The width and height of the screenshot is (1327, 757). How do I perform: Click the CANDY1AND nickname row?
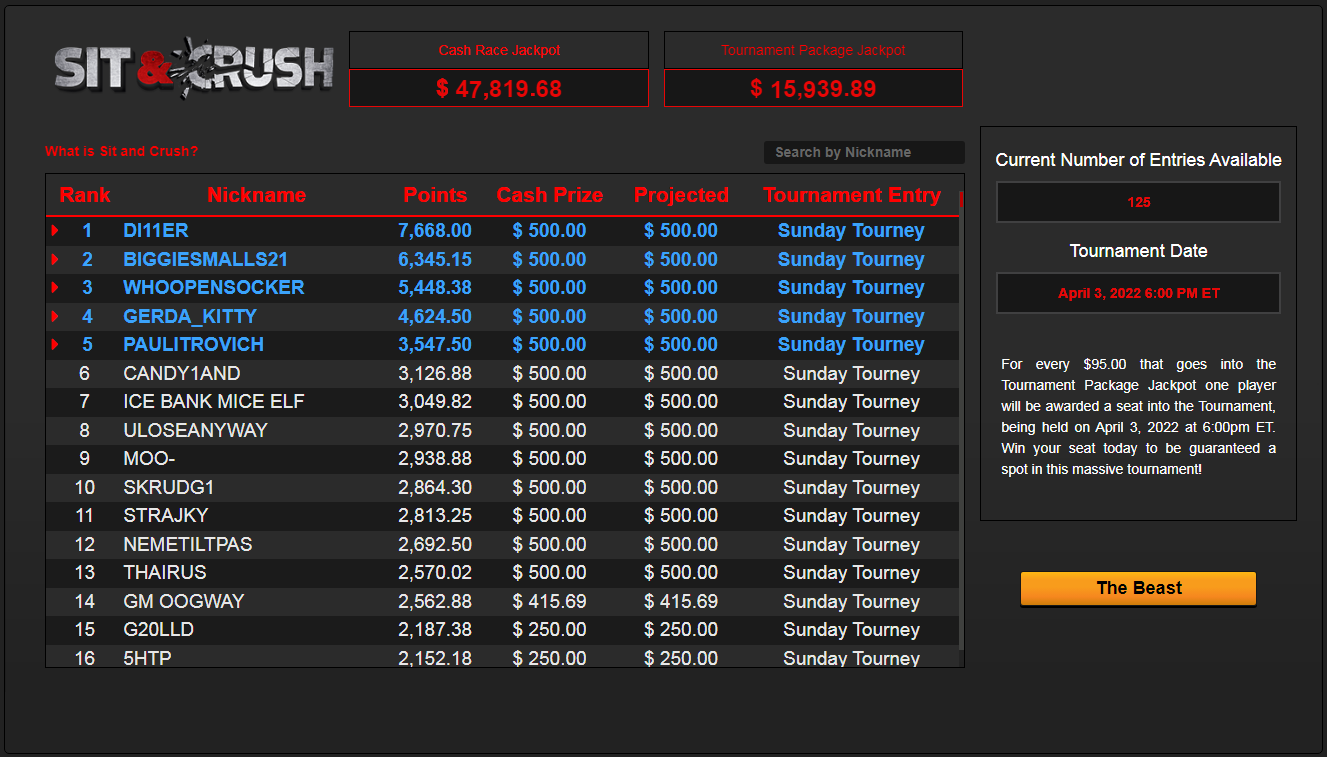[x=181, y=373]
